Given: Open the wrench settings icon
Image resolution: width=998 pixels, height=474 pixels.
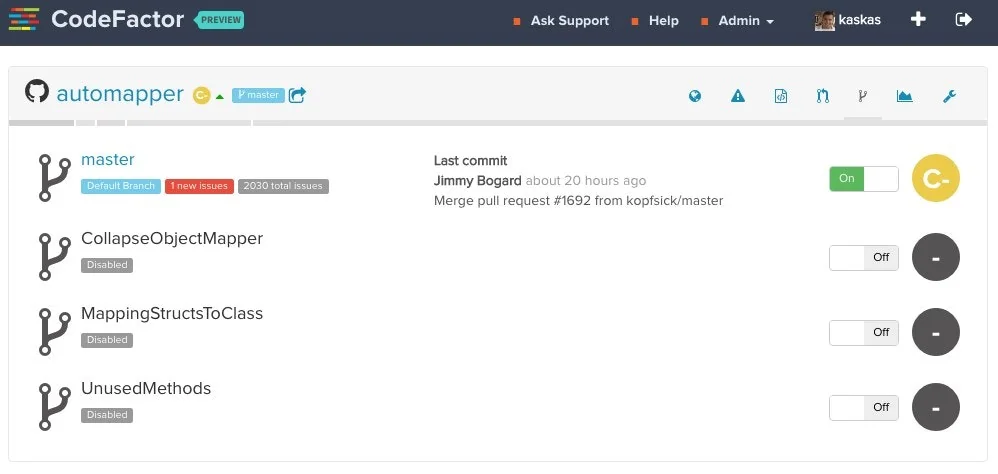Looking at the screenshot, I should pyautogui.click(x=949, y=96).
